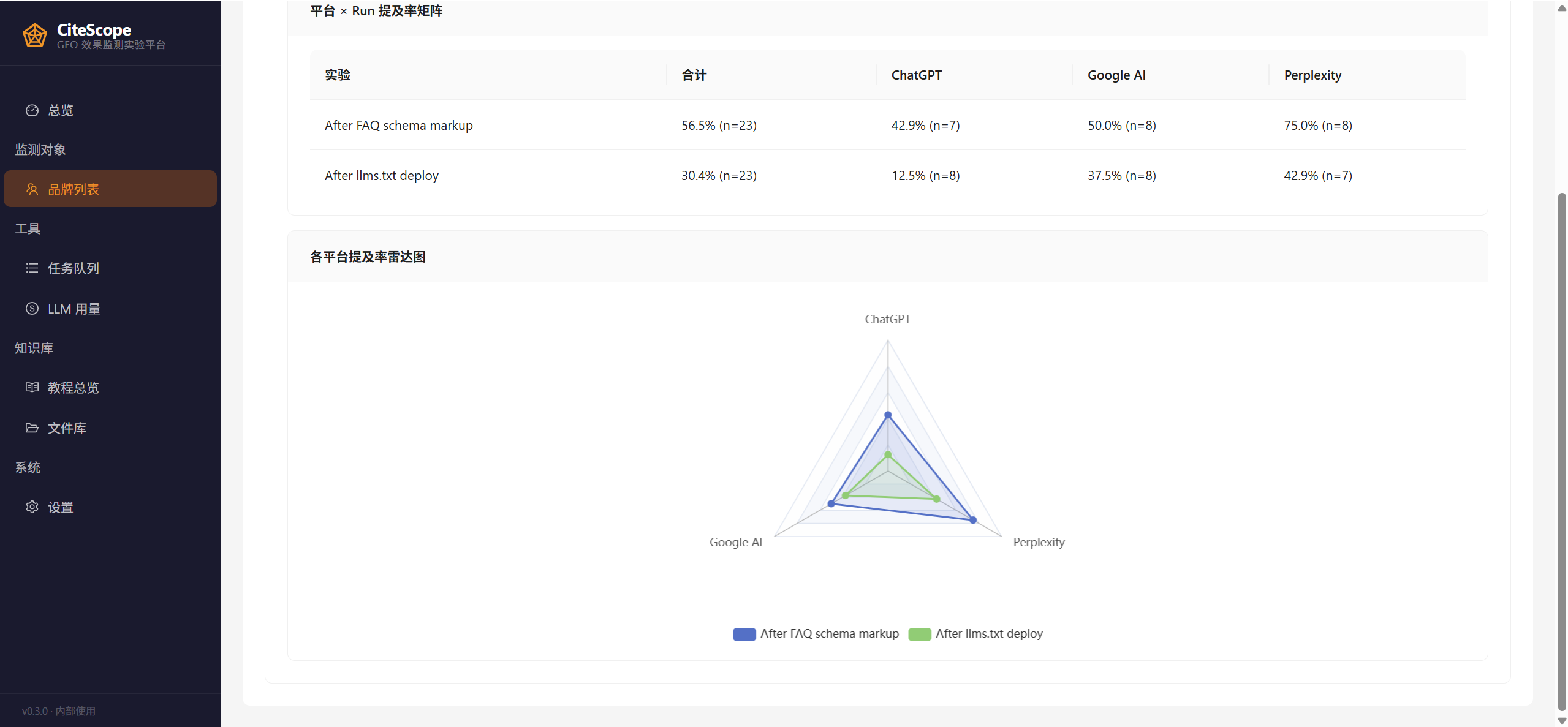
Task: Click the 总览 dashboard gauge icon
Action: click(x=32, y=110)
